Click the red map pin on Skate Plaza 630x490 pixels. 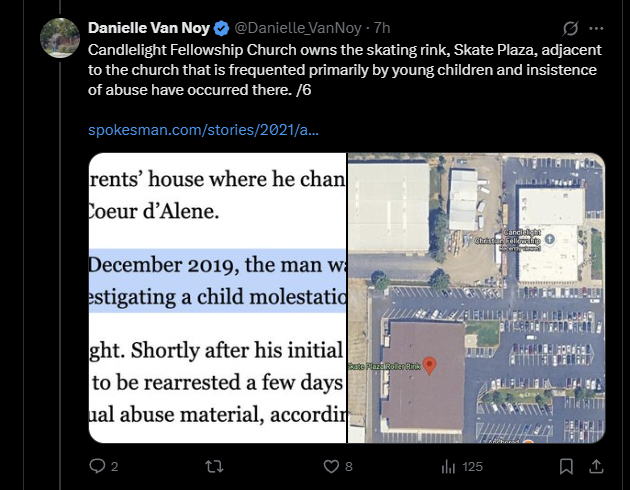coord(430,365)
